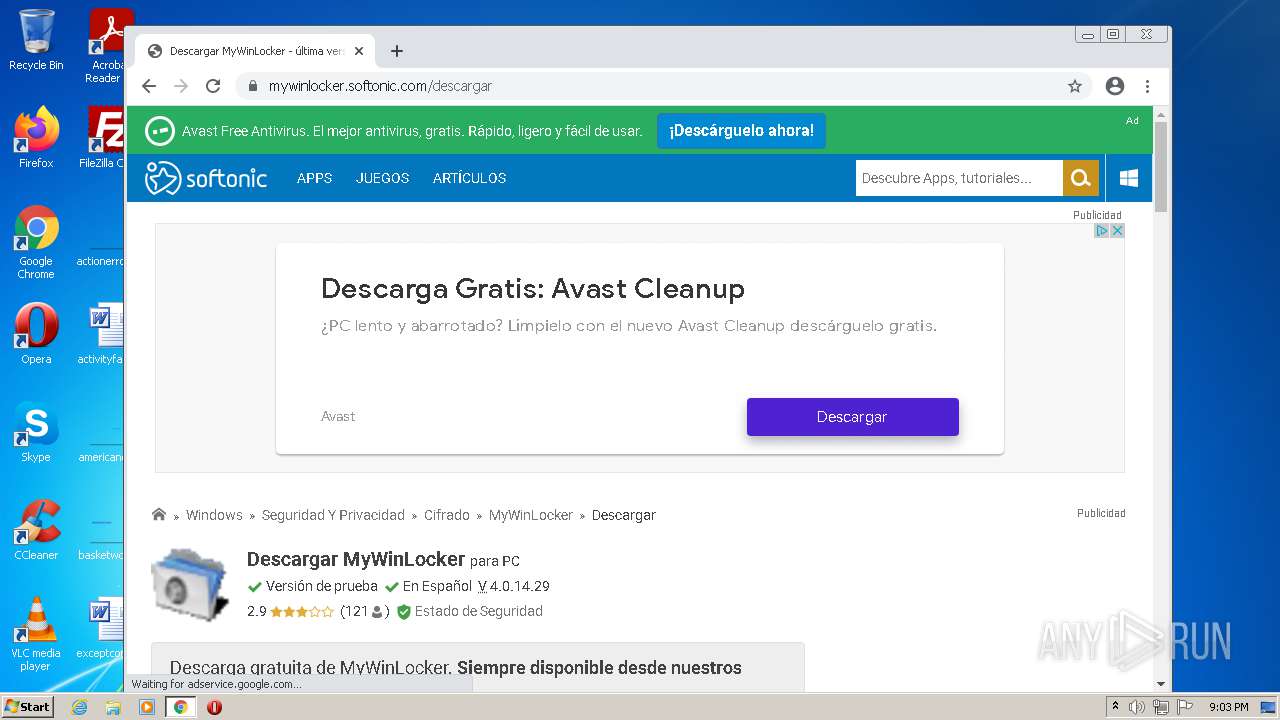Go back using the browser back arrow
Viewport: 1280px width, 720px height.
click(x=149, y=86)
